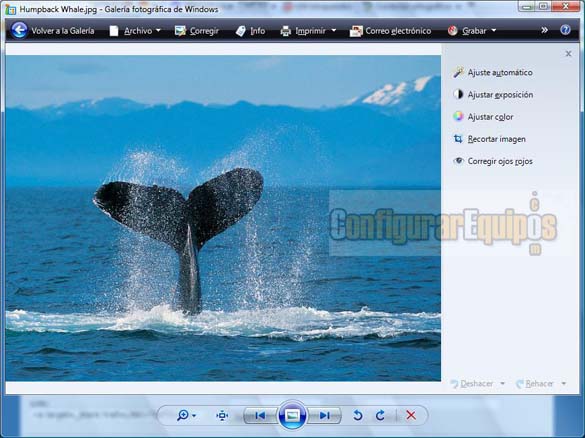Show more toolbar items chevron
Viewport: 585px width, 438px height.
pos(544,30)
